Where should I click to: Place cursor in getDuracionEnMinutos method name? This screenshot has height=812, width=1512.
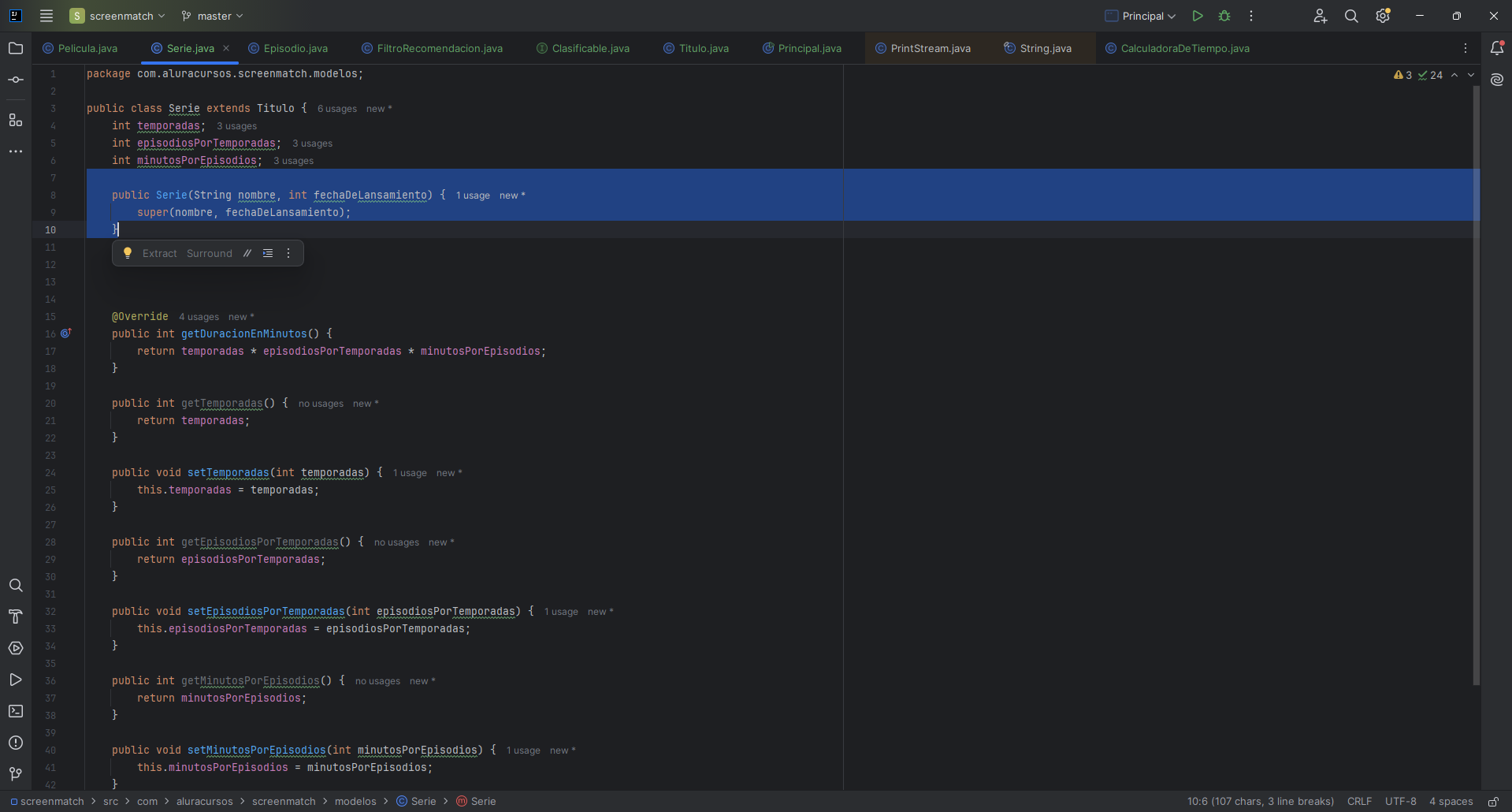pyautogui.click(x=243, y=334)
